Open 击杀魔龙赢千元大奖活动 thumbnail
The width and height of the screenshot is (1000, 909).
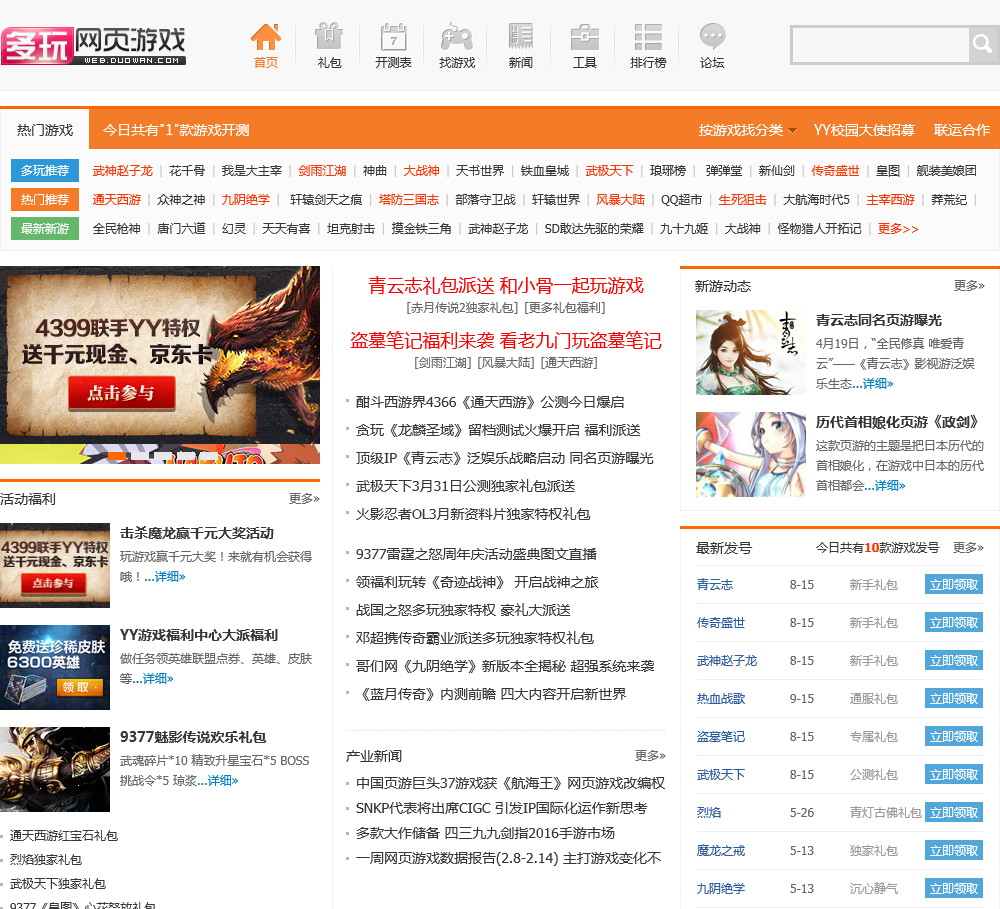(55, 565)
